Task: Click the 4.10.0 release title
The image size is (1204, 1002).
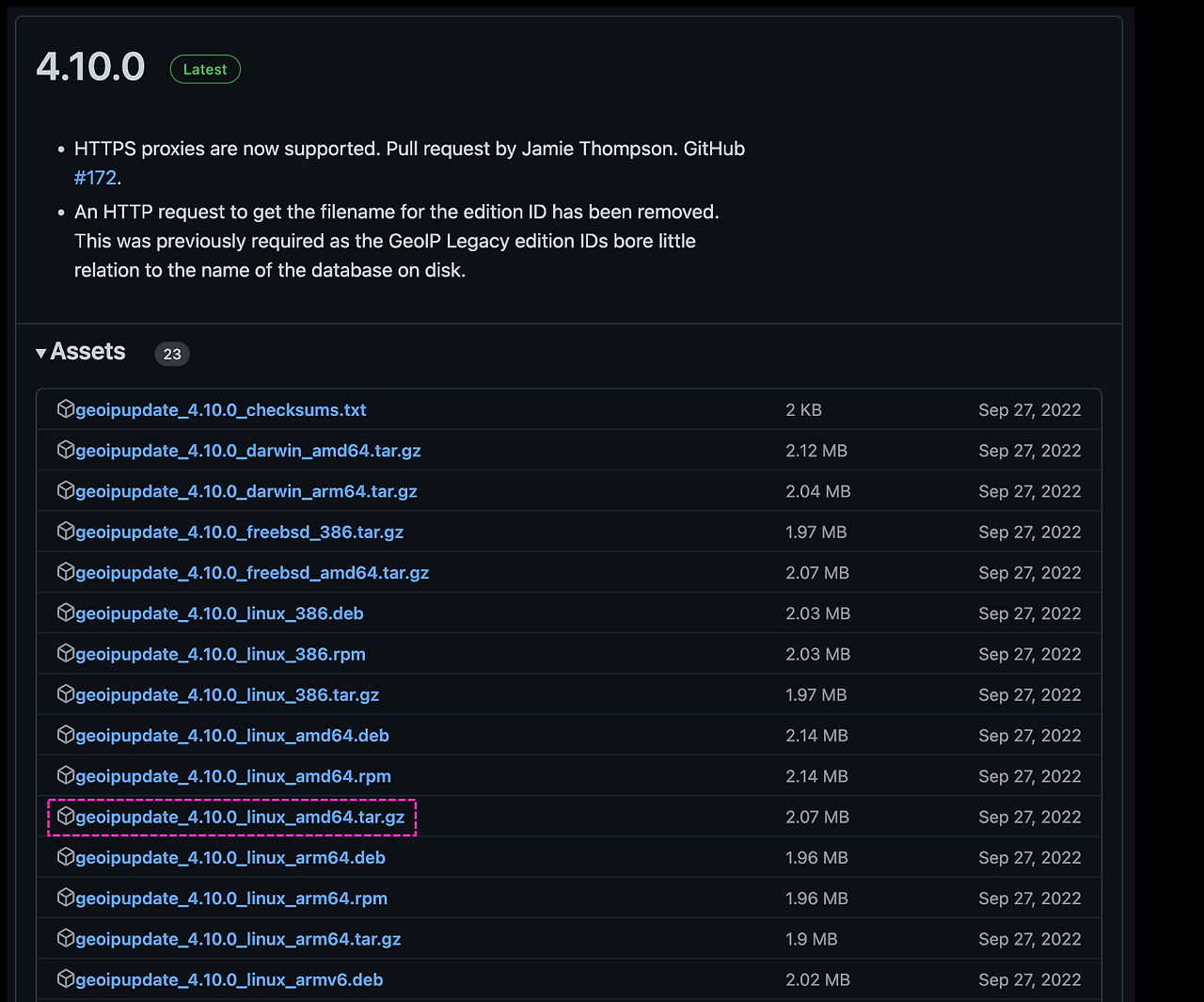Action: pyautogui.click(x=90, y=67)
